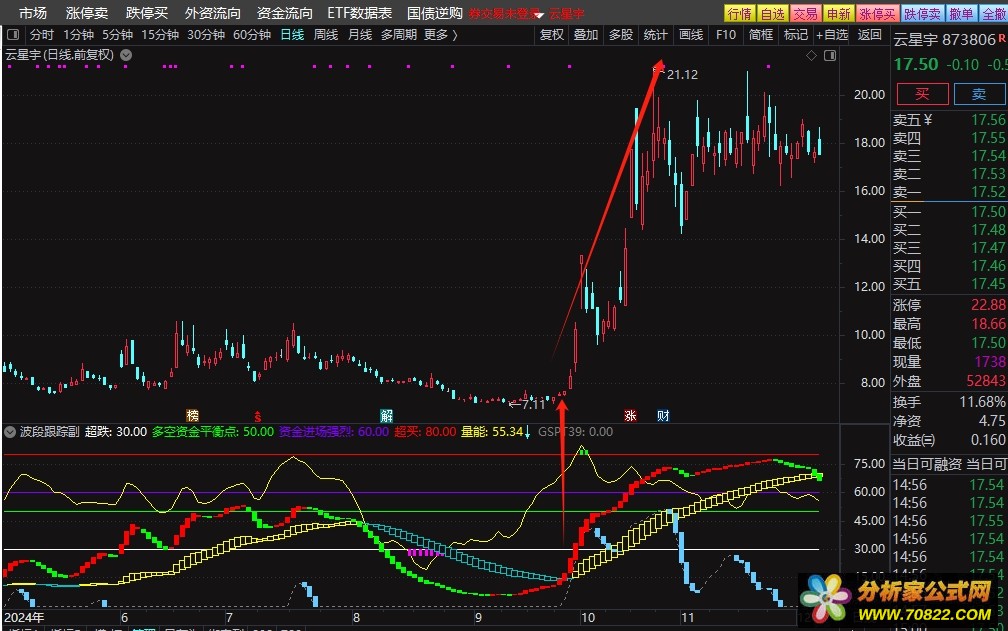The height and width of the screenshot is (631, 1008).
Task: Click the 外盘 value 52843
Action: click(986, 382)
